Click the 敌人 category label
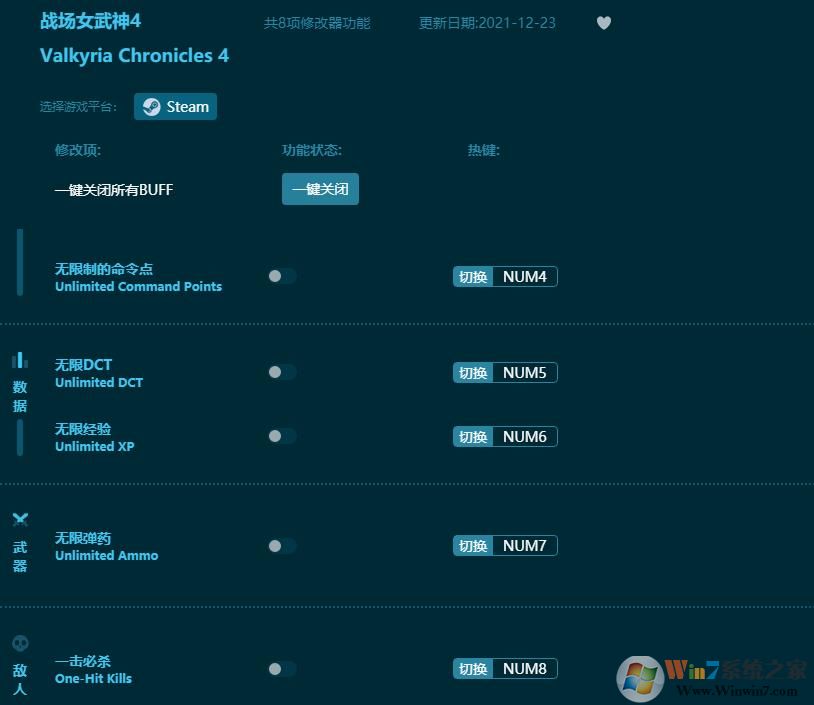Image resolution: width=814 pixels, height=705 pixels. click(x=20, y=680)
